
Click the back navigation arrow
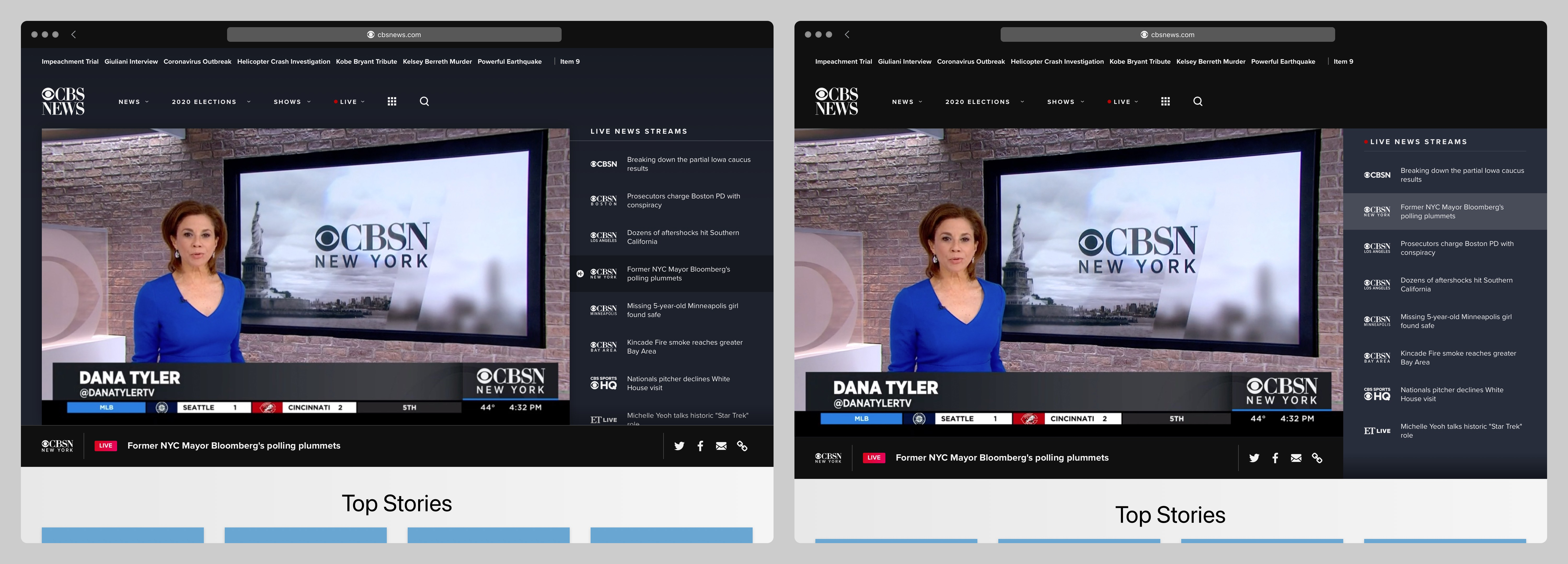(x=73, y=35)
